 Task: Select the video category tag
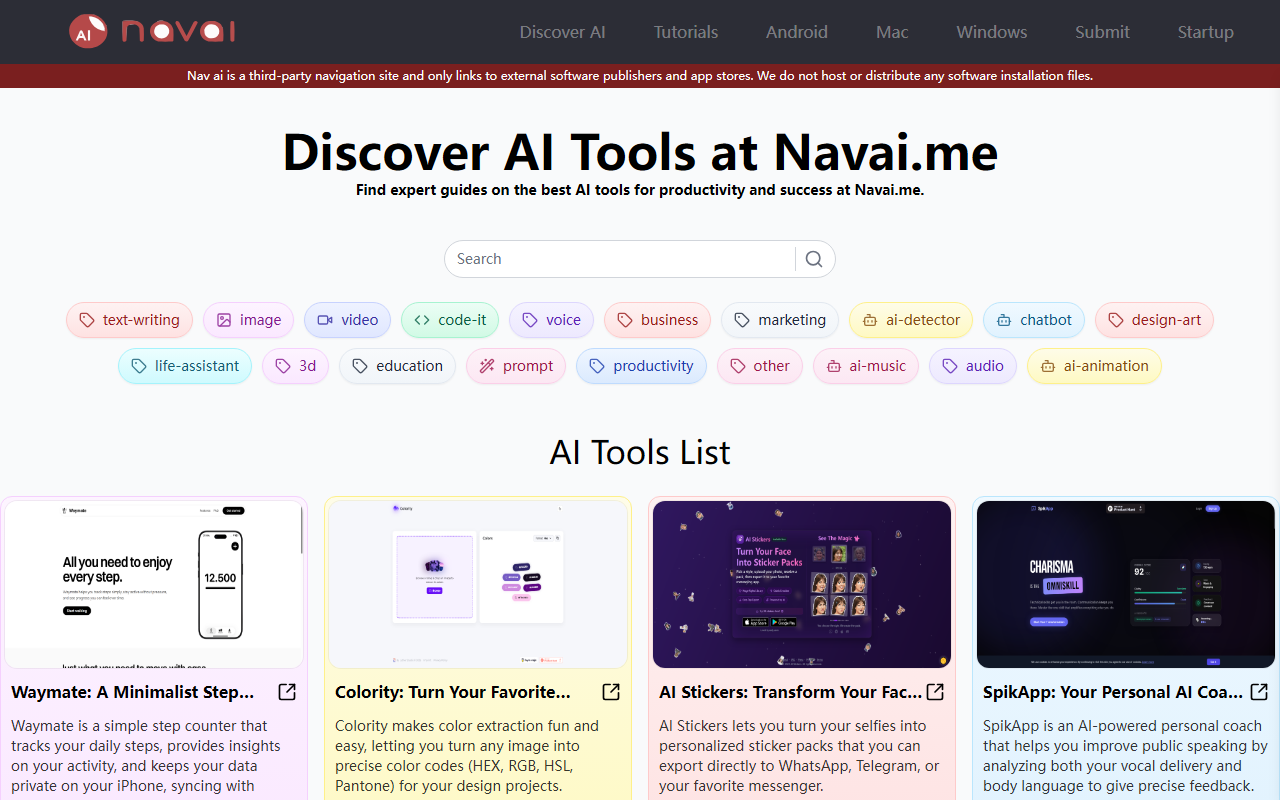coord(348,320)
